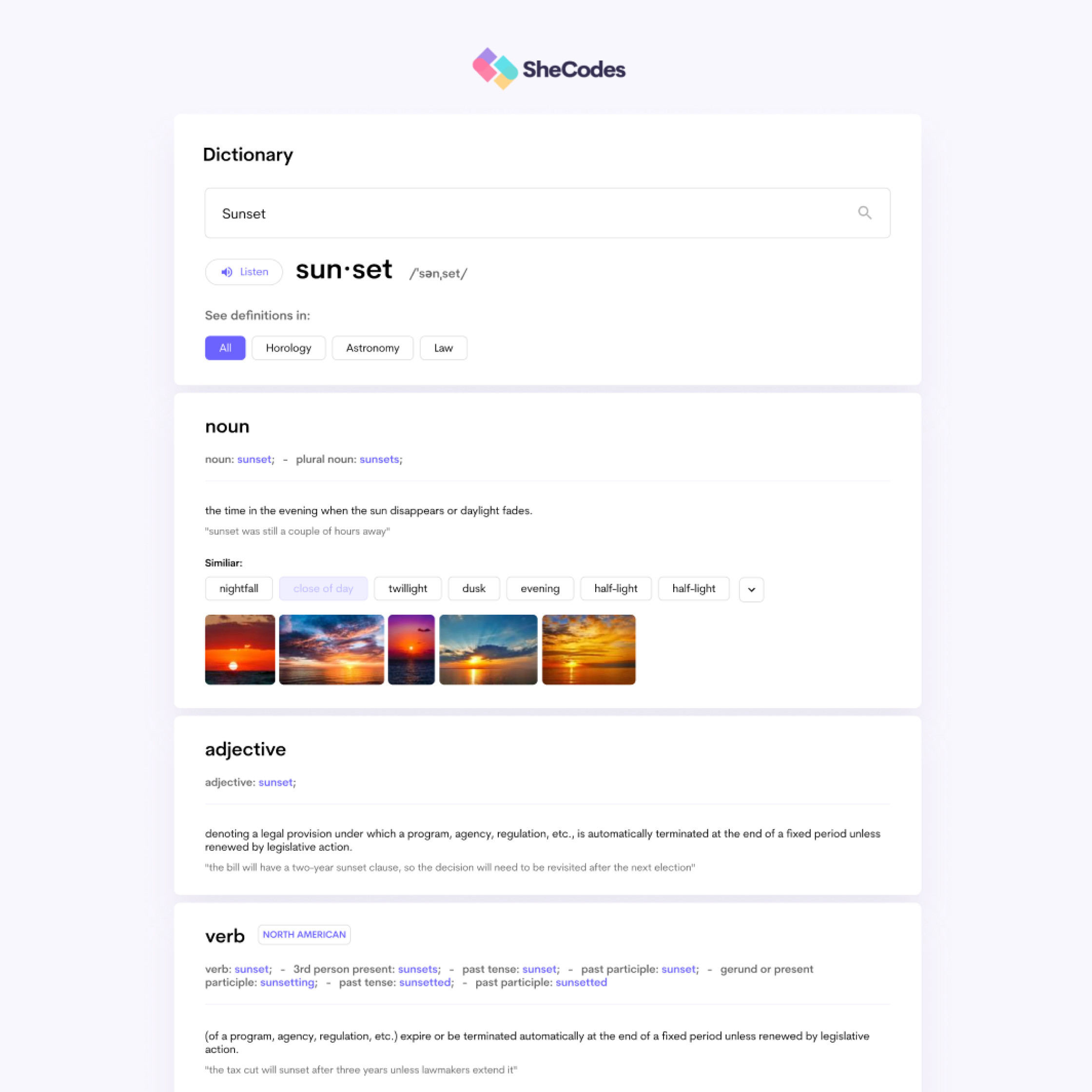Click the 'close of day' synonym tag
Viewport: 1092px width, 1092px height.
(x=323, y=588)
